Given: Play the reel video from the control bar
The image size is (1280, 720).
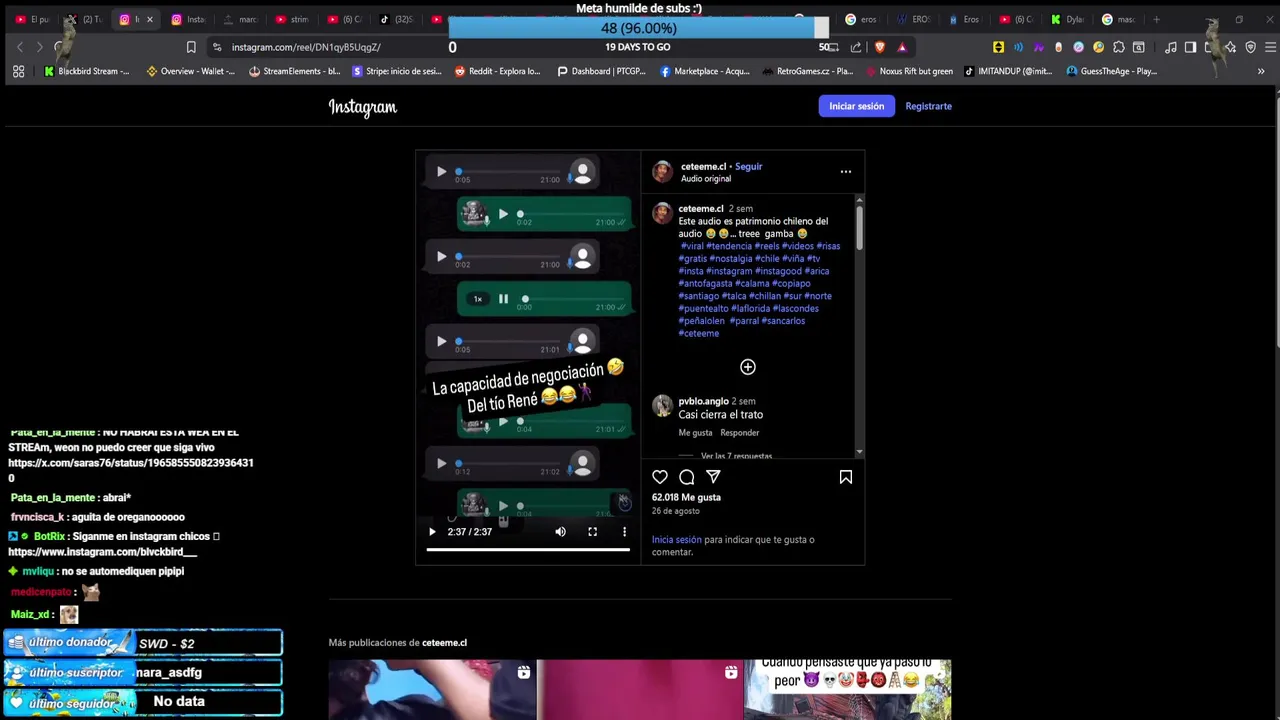Looking at the screenshot, I should [432, 532].
